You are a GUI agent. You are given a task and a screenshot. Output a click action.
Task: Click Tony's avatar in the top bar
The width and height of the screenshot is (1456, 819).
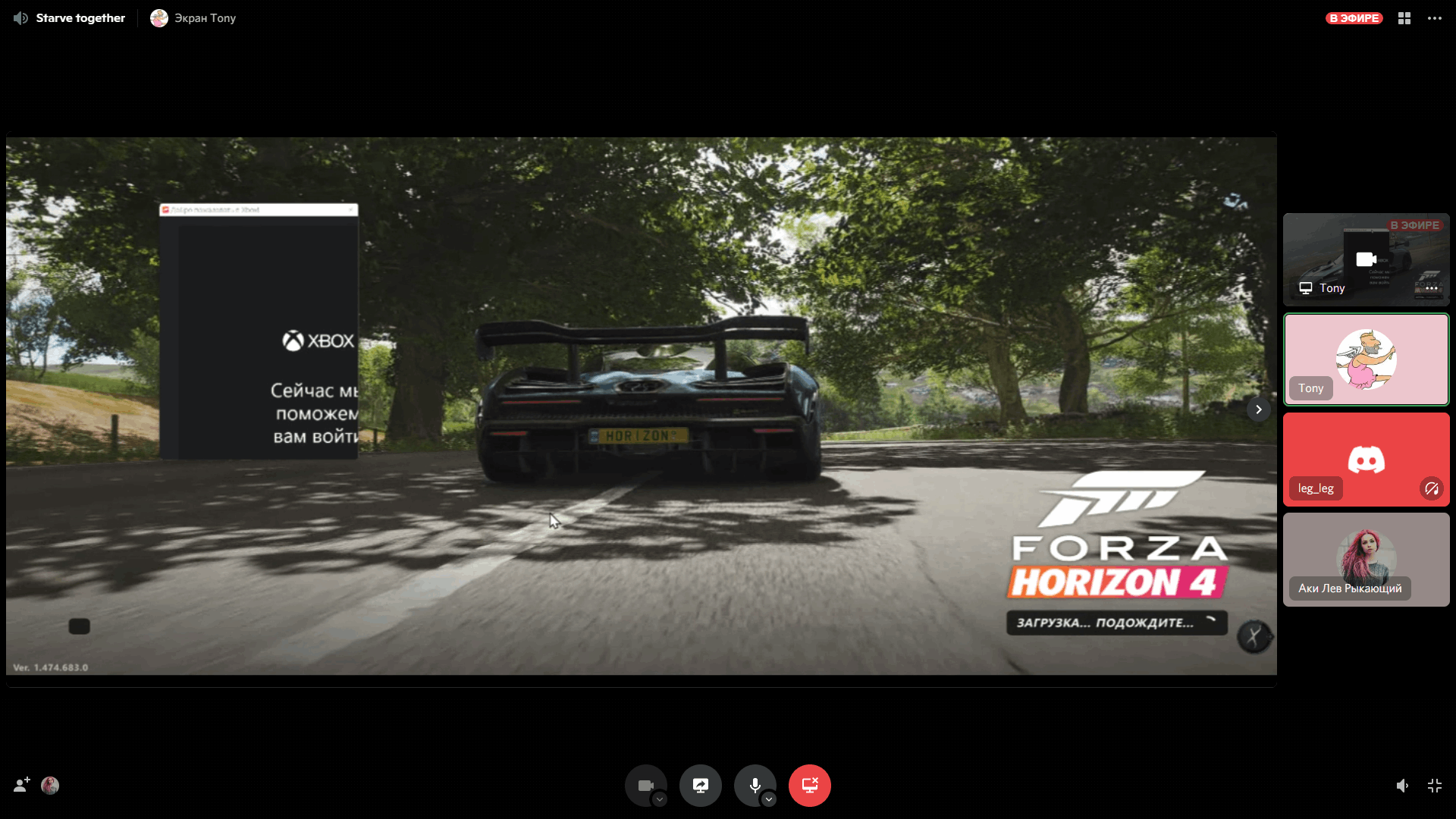(x=159, y=18)
